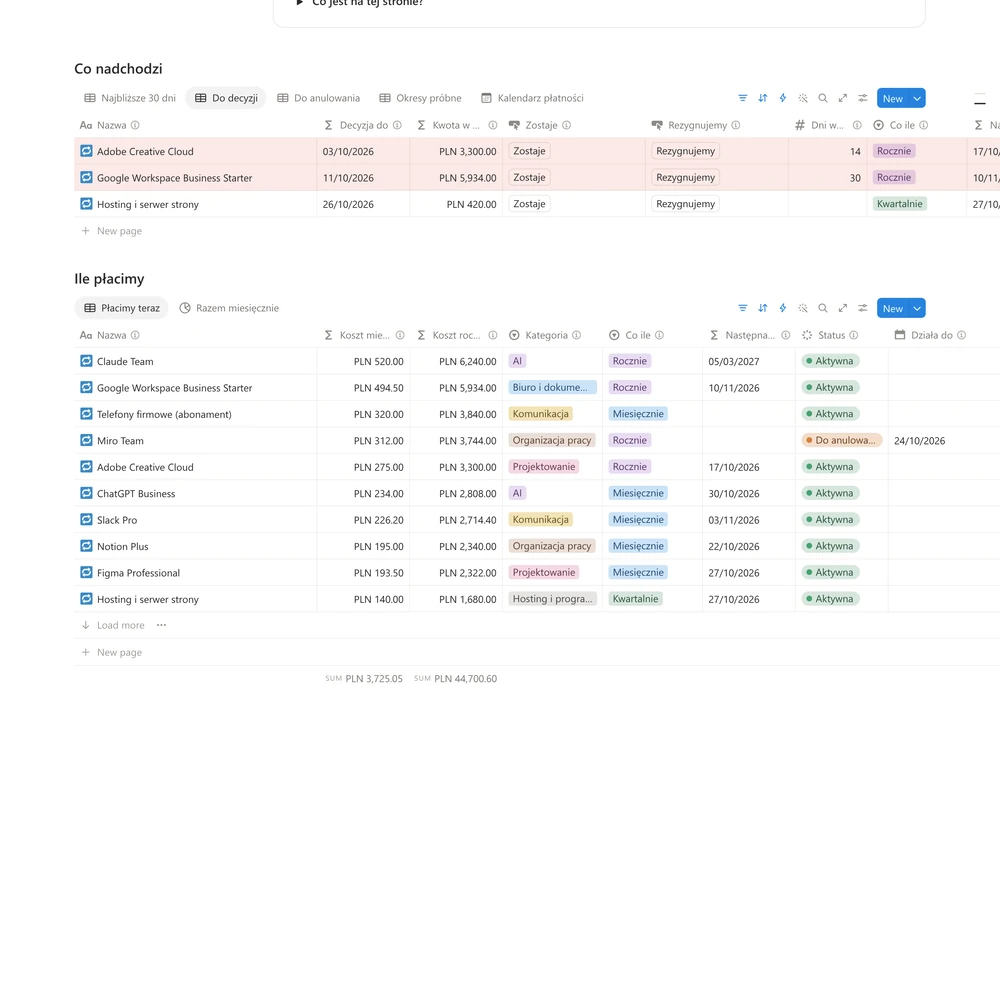Viewport: 1000px width, 1000px height.
Task: Expand Ile płacimy database to full page
Action: pos(842,308)
